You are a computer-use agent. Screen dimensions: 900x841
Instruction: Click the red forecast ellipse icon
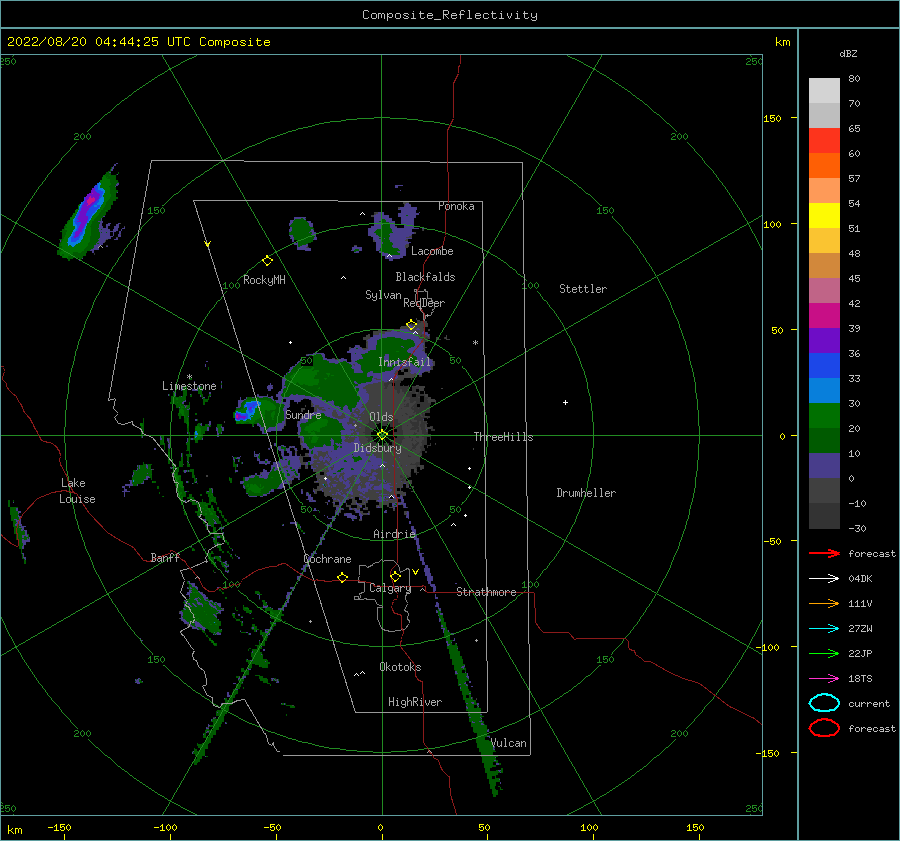click(824, 728)
